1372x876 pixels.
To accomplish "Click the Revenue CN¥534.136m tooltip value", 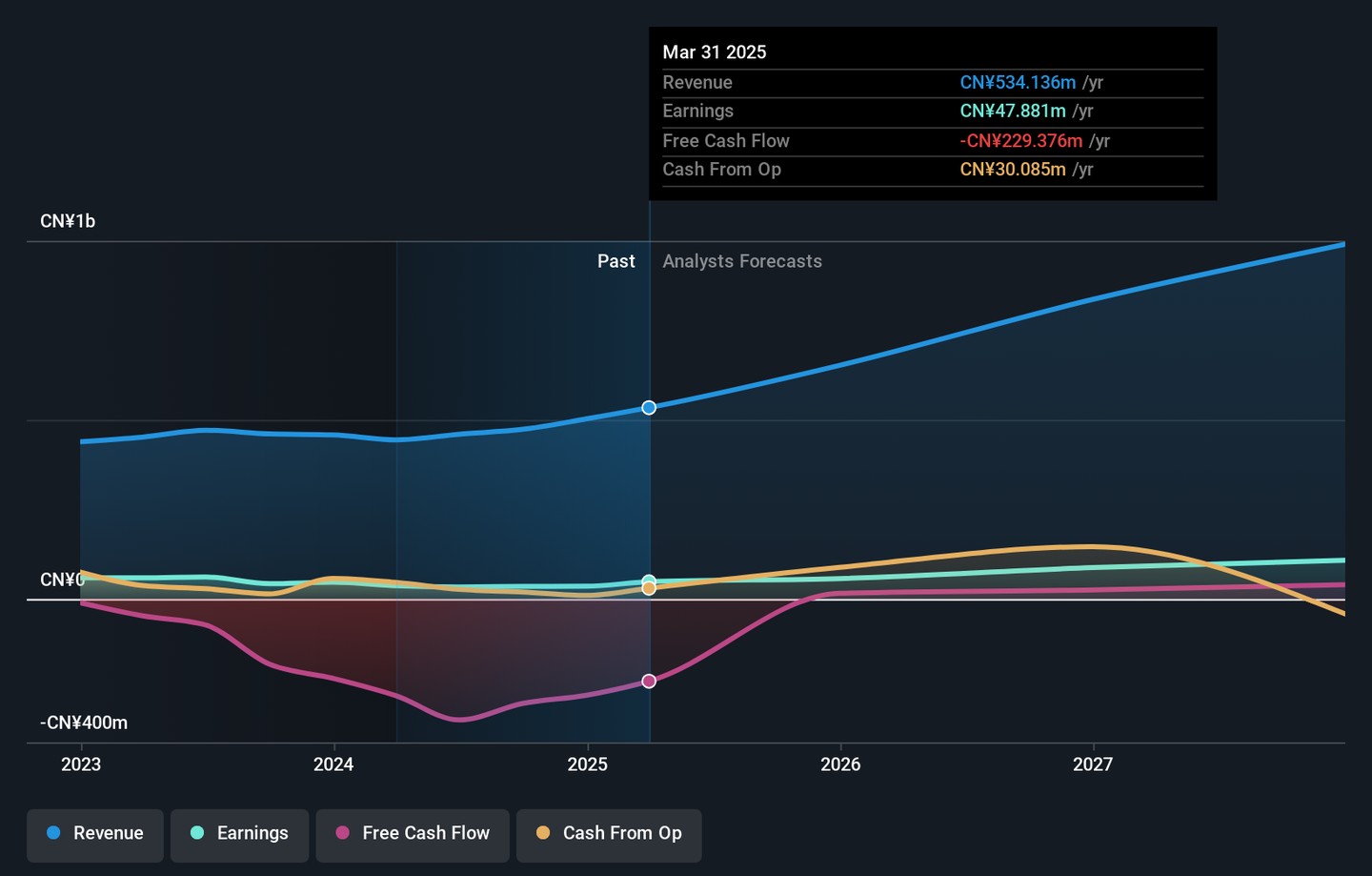I will click(x=1018, y=83).
